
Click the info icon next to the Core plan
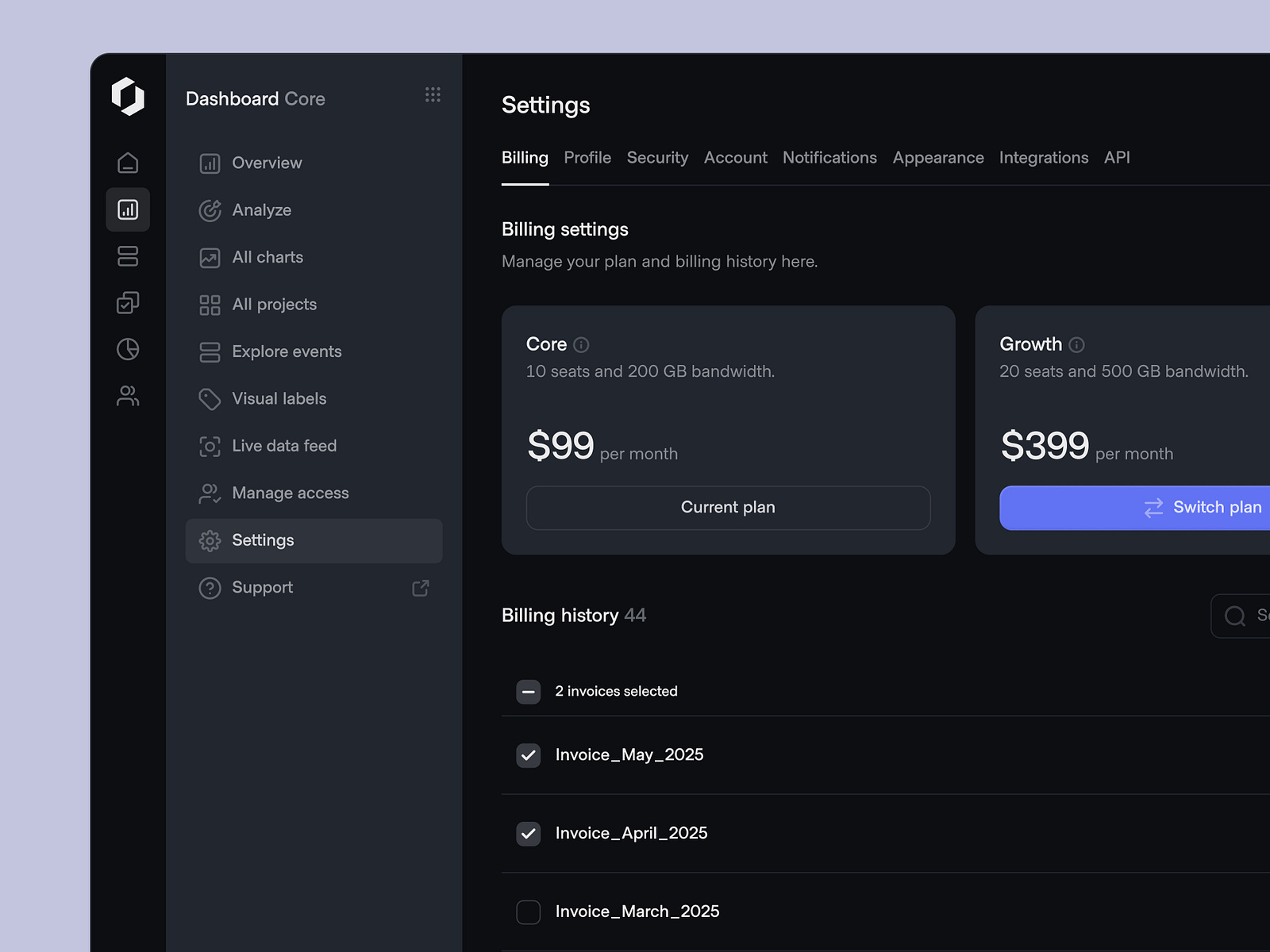580,344
